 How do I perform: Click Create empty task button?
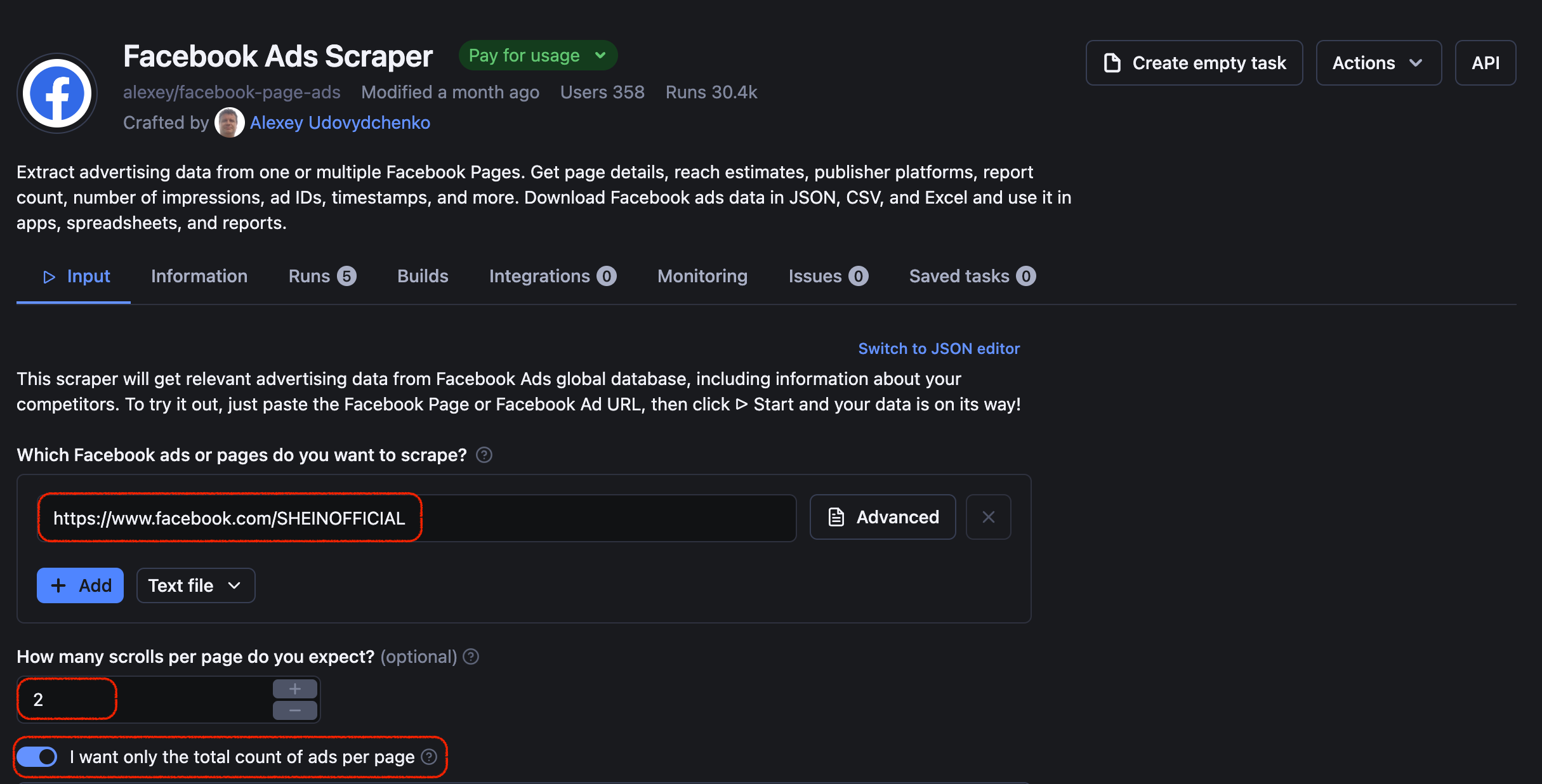pos(1194,63)
